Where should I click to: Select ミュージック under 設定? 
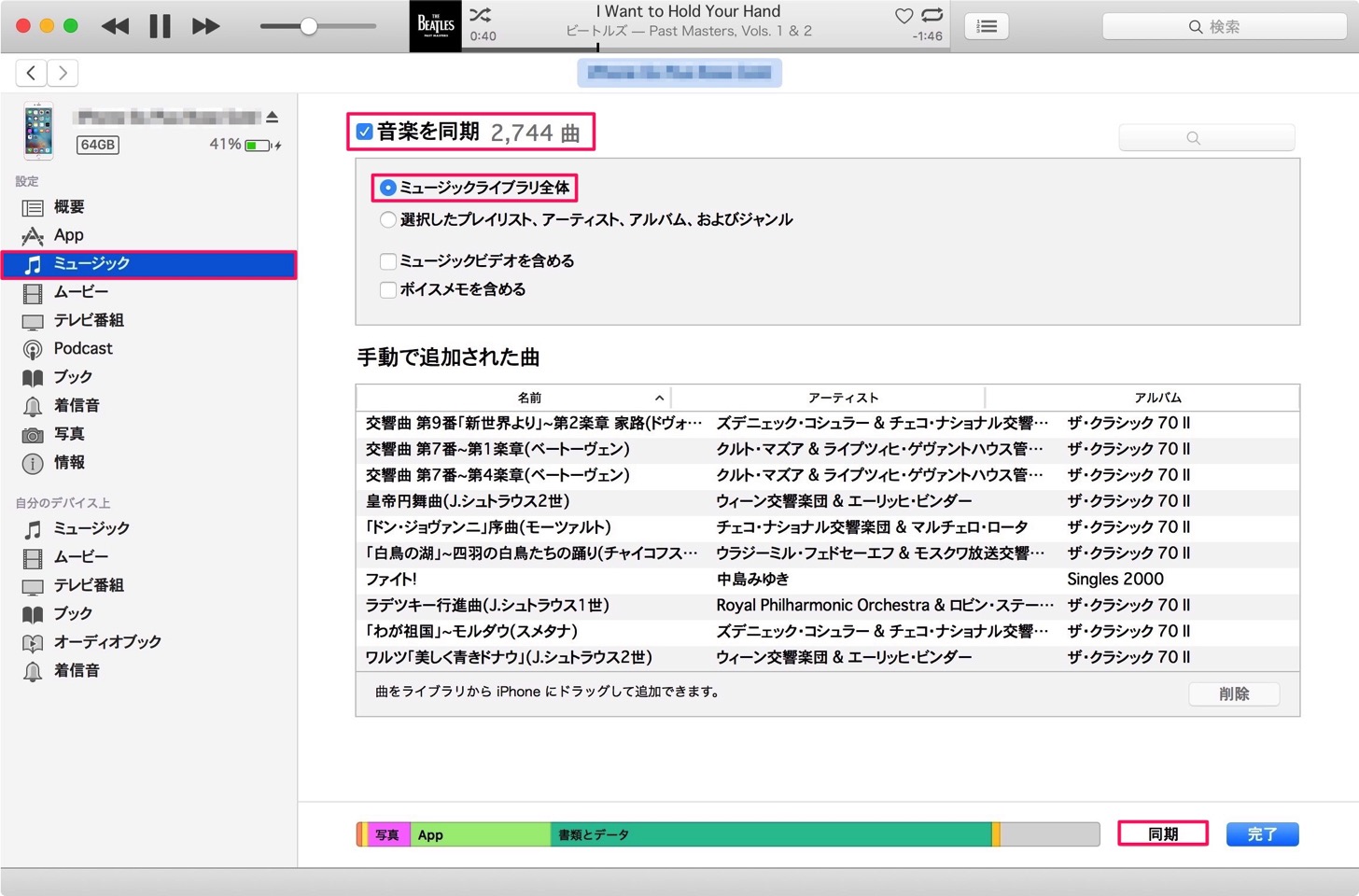149,264
